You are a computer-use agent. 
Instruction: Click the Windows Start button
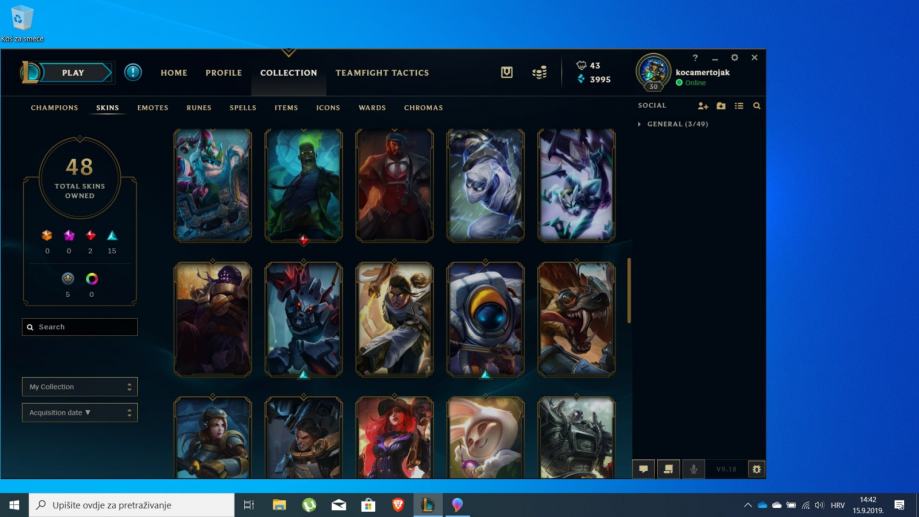[14, 505]
